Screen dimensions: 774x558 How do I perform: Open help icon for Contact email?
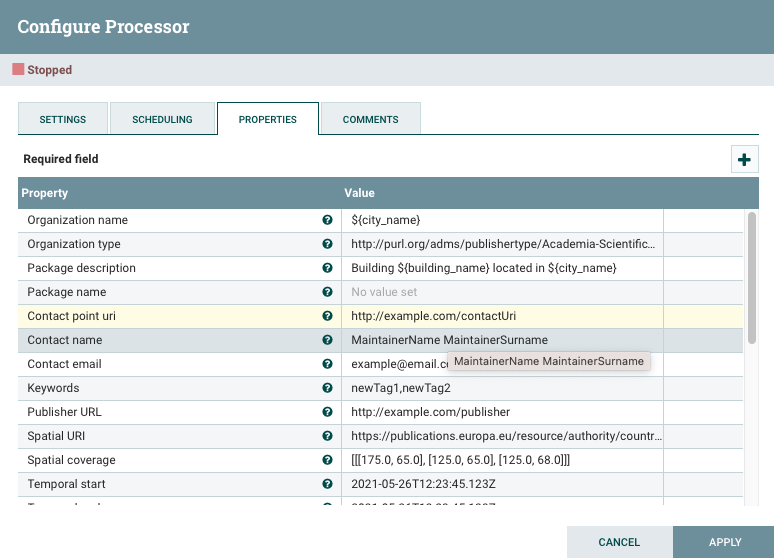click(x=327, y=364)
